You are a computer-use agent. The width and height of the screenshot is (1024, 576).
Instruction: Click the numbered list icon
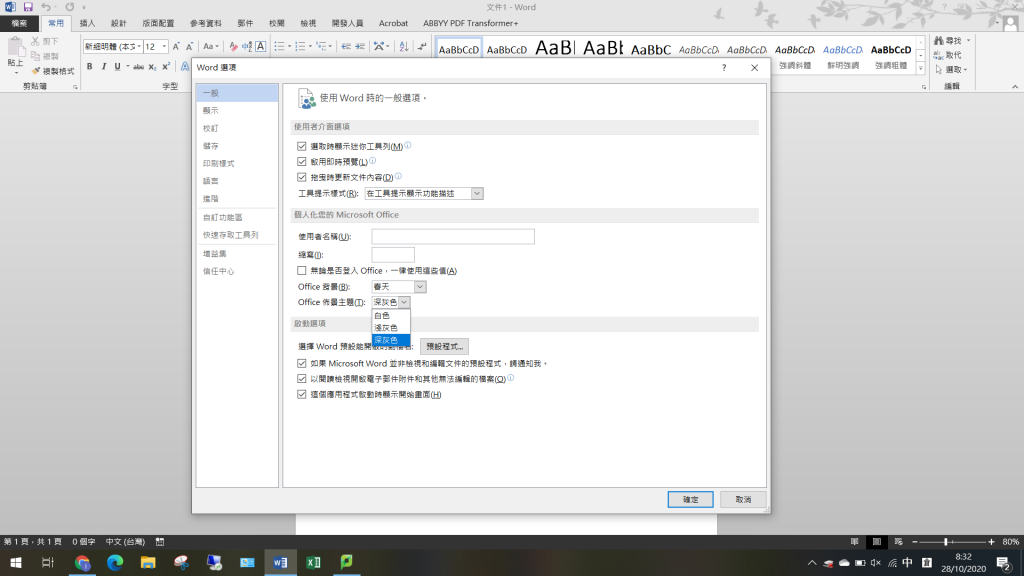coord(300,46)
